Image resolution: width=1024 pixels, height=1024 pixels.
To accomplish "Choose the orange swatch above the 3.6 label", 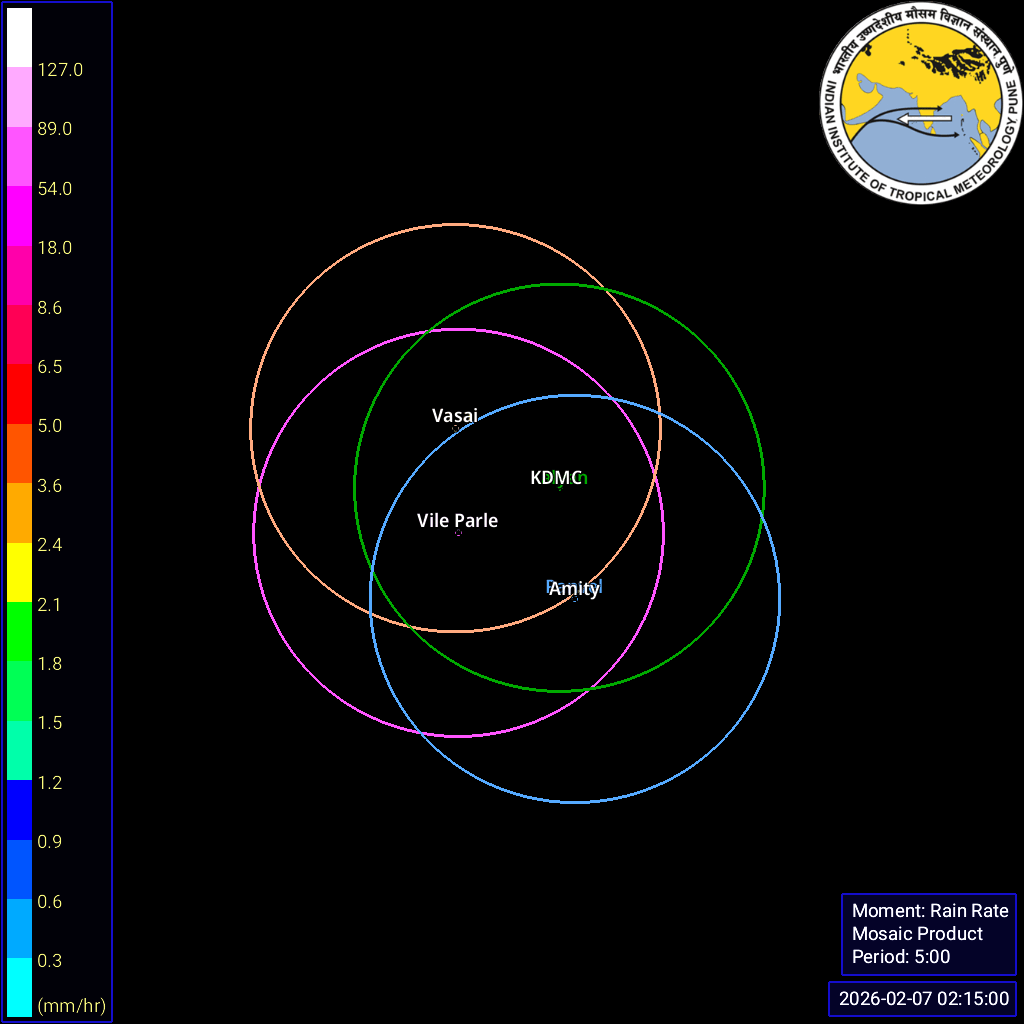I will tap(19, 453).
